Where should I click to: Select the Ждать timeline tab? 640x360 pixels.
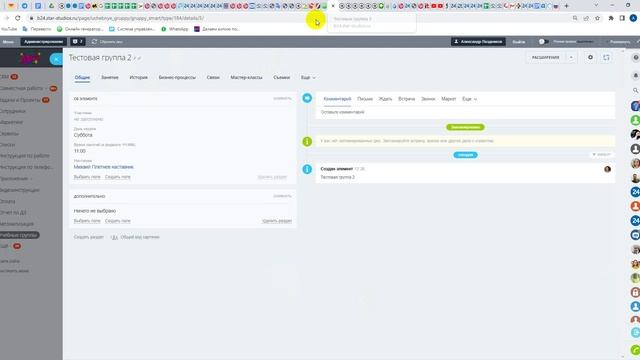pyautogui.click(x=385, y=99)
